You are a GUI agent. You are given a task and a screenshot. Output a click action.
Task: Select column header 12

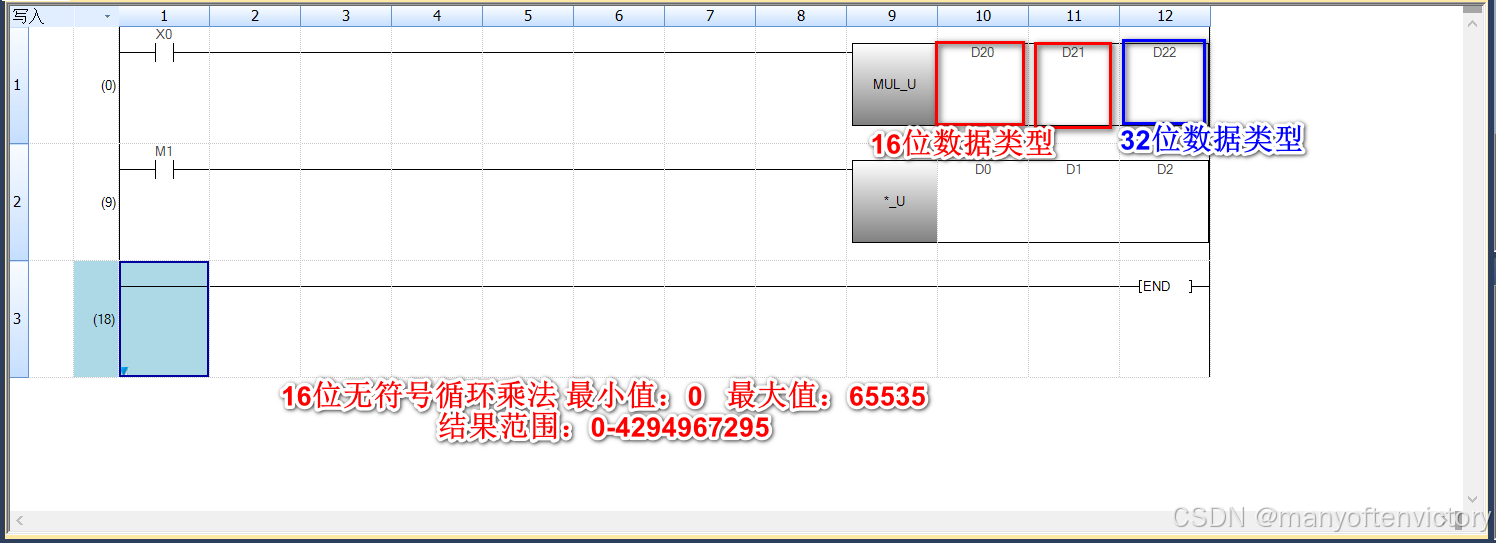(1165, 16)
